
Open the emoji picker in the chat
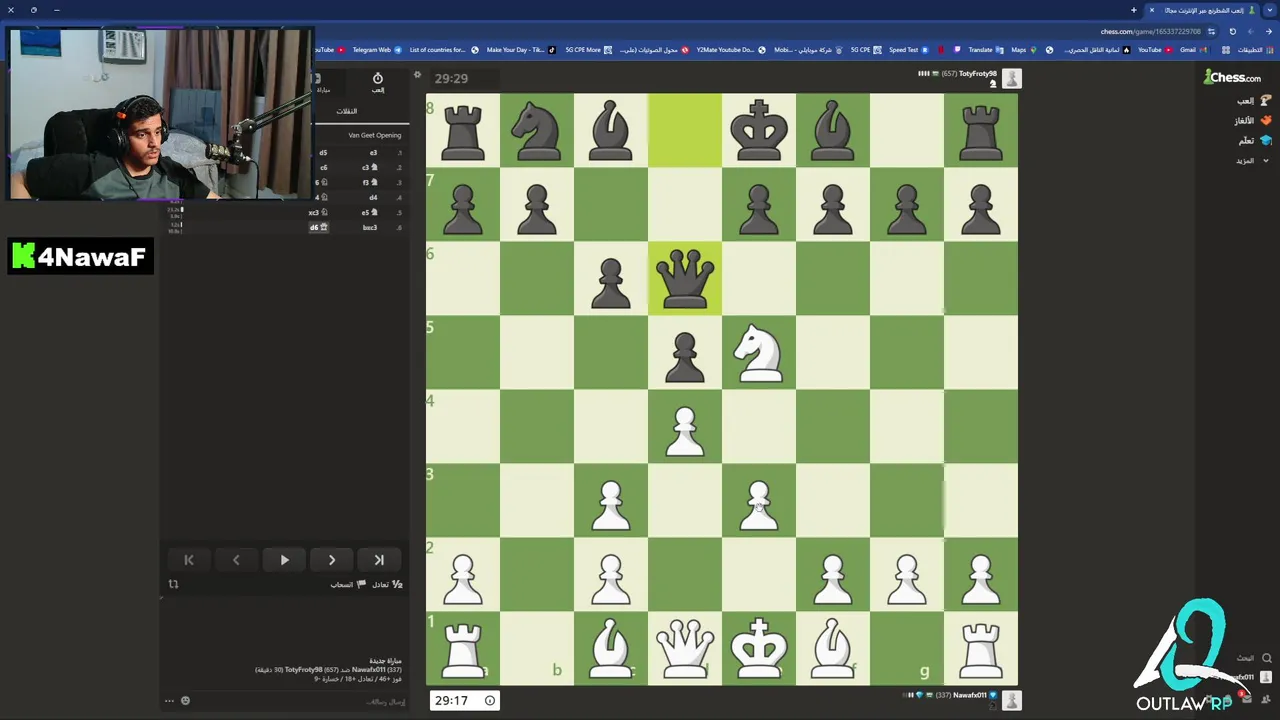click(x=185, y=701)
